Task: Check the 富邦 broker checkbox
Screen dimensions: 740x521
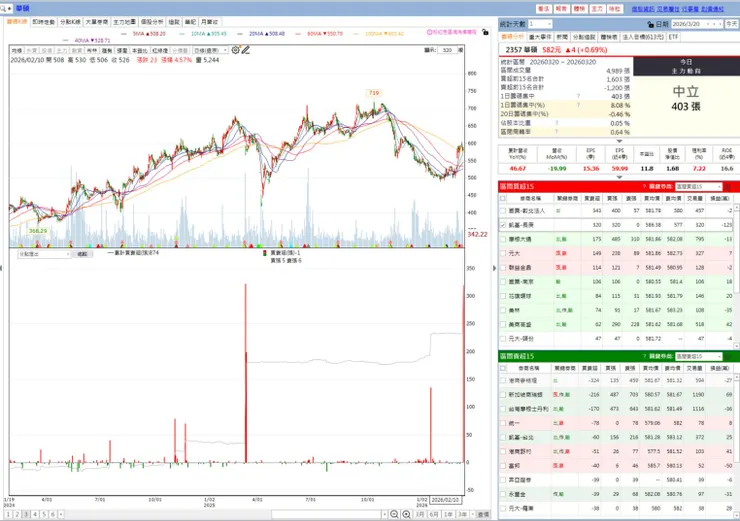Action: tap(503, 466)
